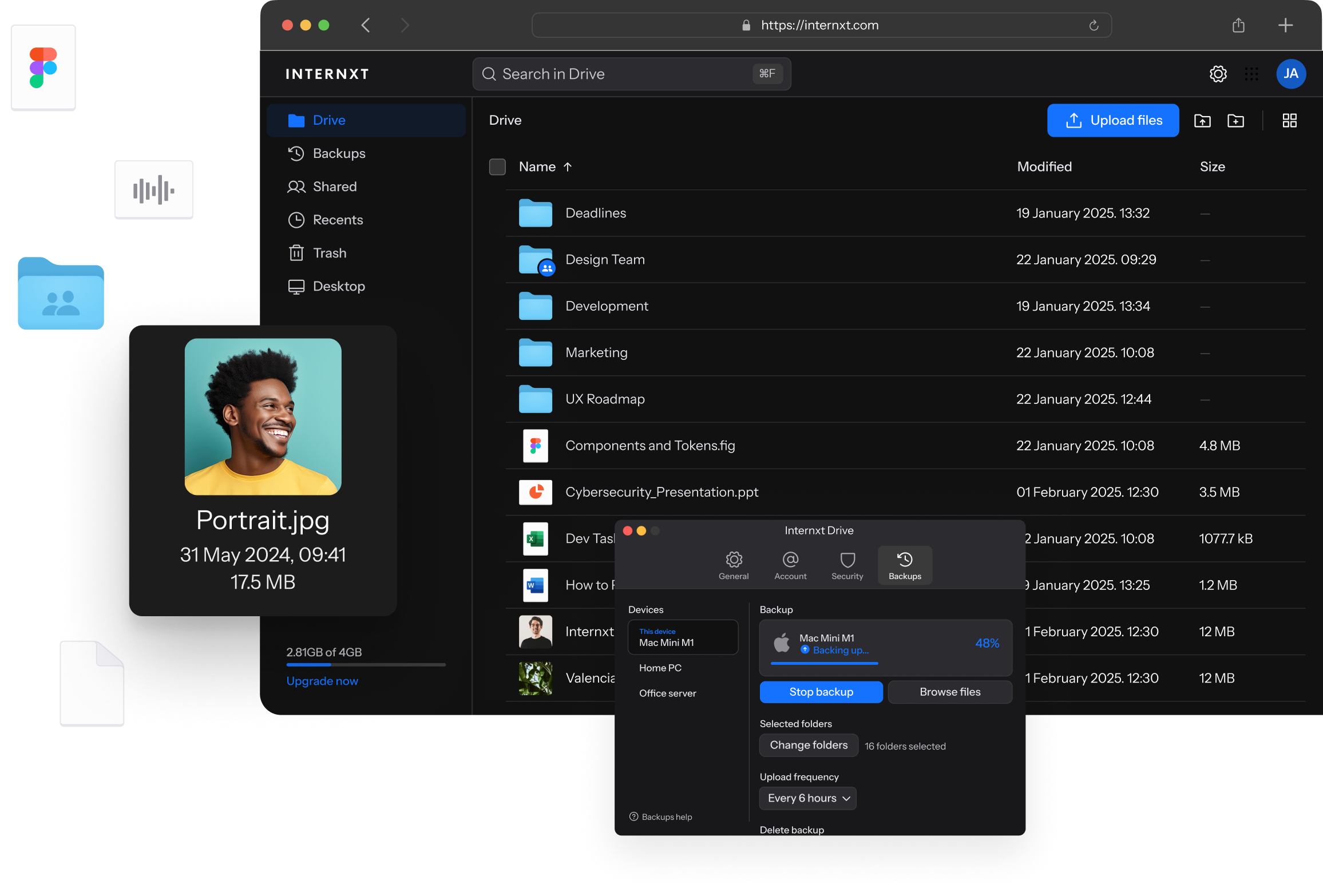Open the Portrait.jpg preview thumbnail
Image resolution: width=1323 pixels, height=896 pixels.
coord(263,417)
